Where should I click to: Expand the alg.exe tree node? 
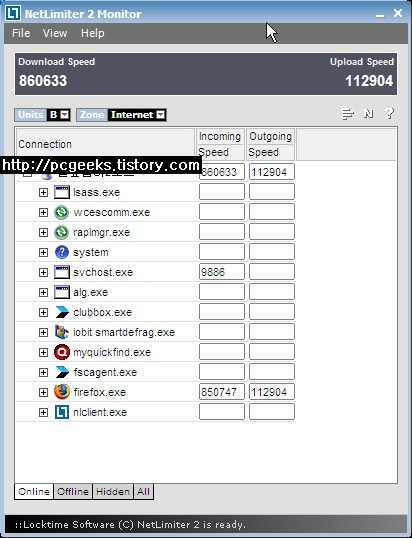(x=43, y=292)
